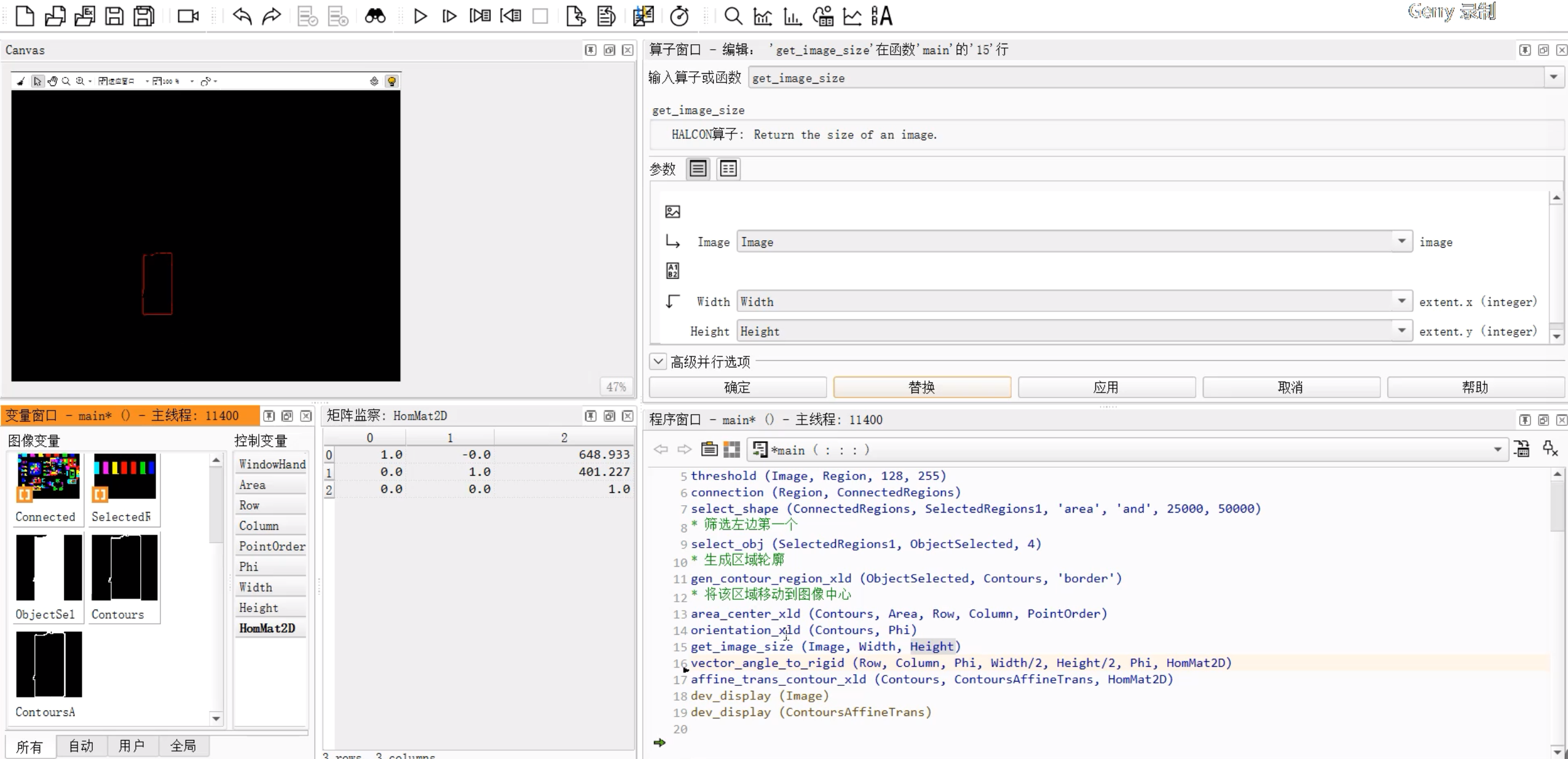
Task: Expand the 高级并行选项 section
Action: tap(658, 361)
